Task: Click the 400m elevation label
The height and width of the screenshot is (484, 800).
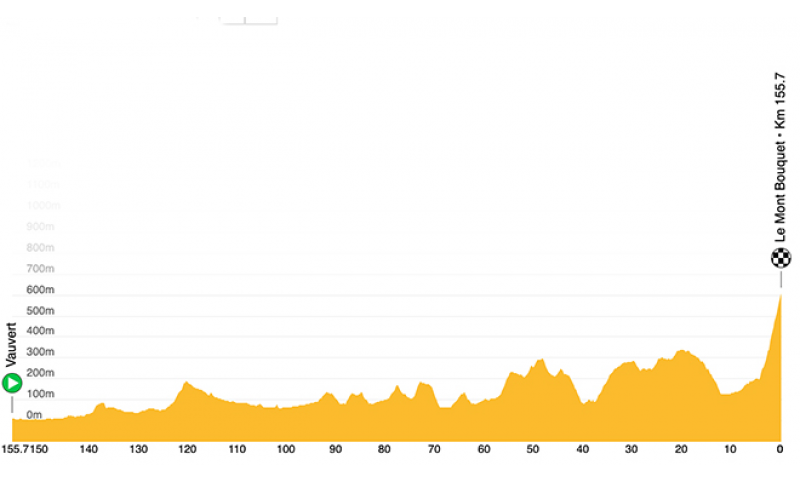Action: [x=40, y=331]
